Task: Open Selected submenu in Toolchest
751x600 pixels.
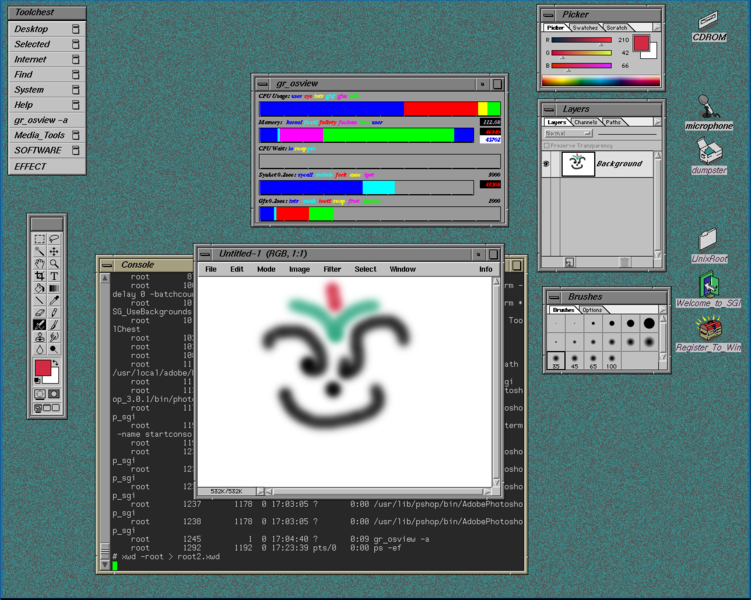Action: [x=47, y=44]
